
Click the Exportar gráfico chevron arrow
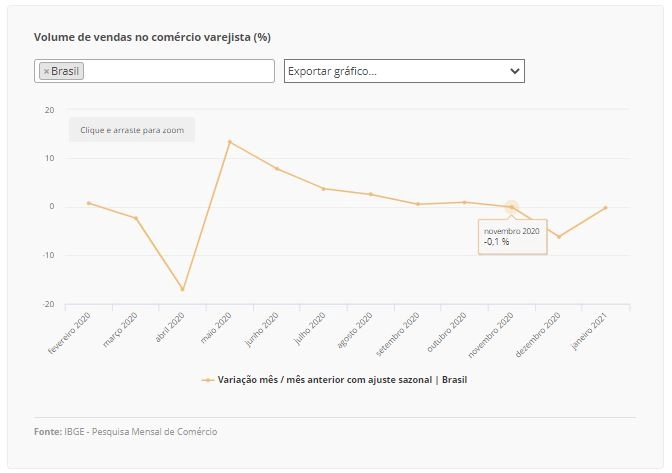[x=515, y=71]
